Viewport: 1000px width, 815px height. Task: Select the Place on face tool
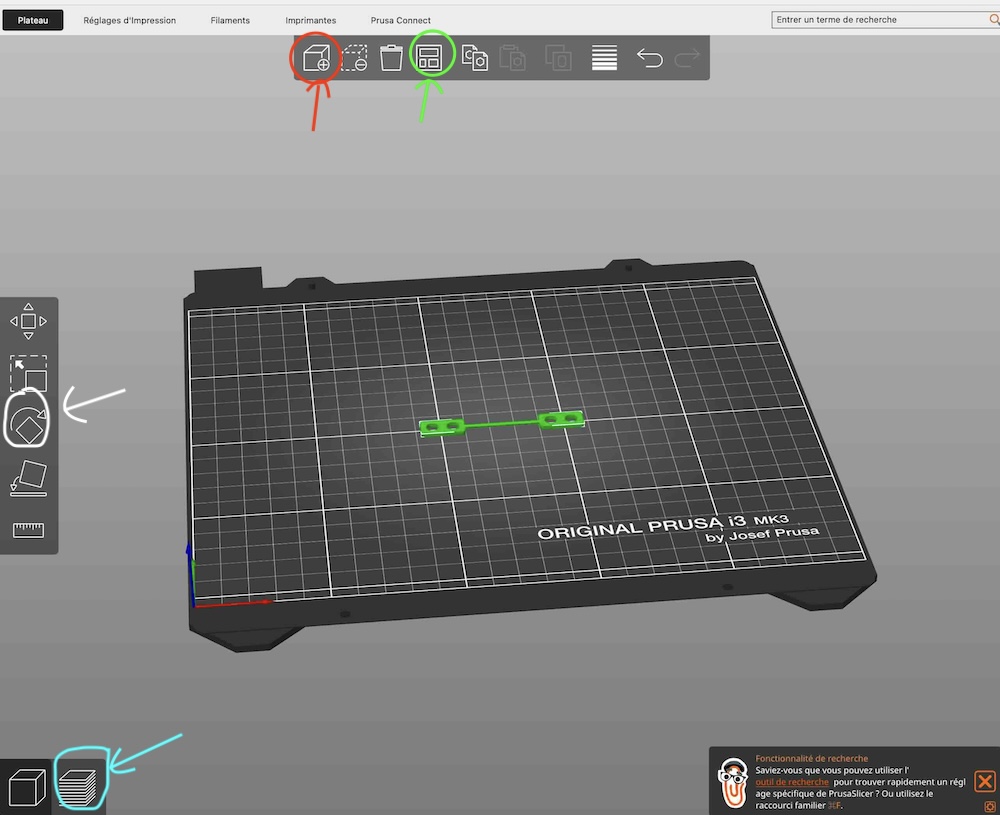pyautogui.click(x=29, y=478)
